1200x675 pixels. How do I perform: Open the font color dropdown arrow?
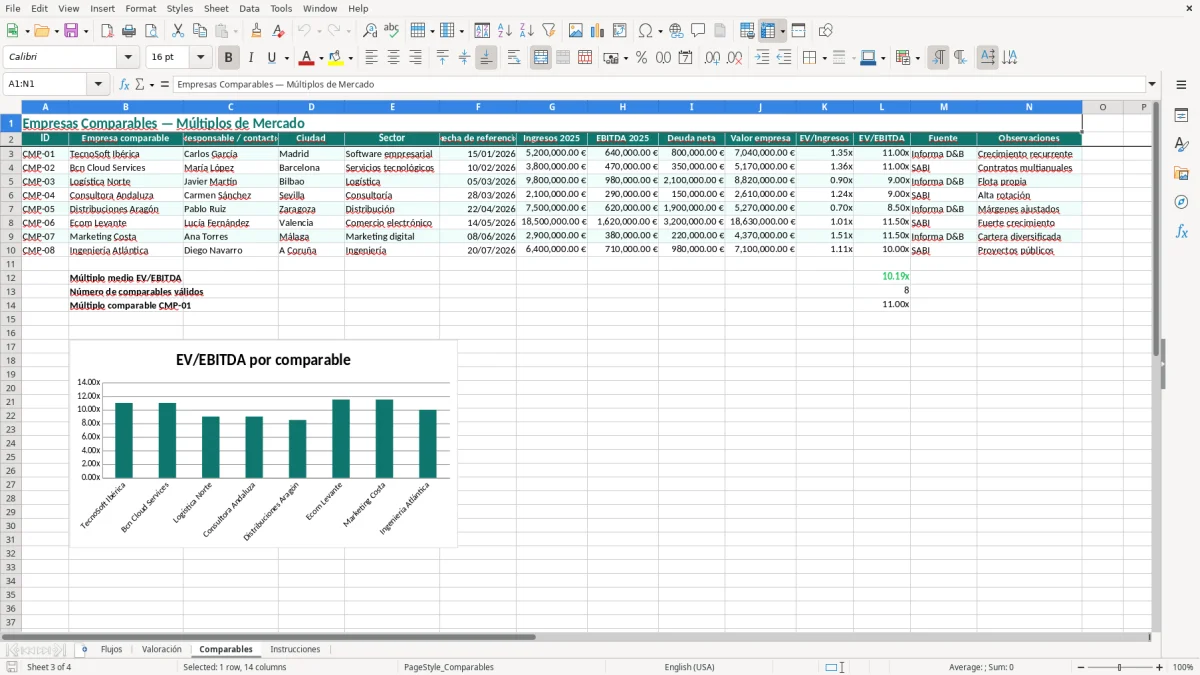[x=321, y=58]
